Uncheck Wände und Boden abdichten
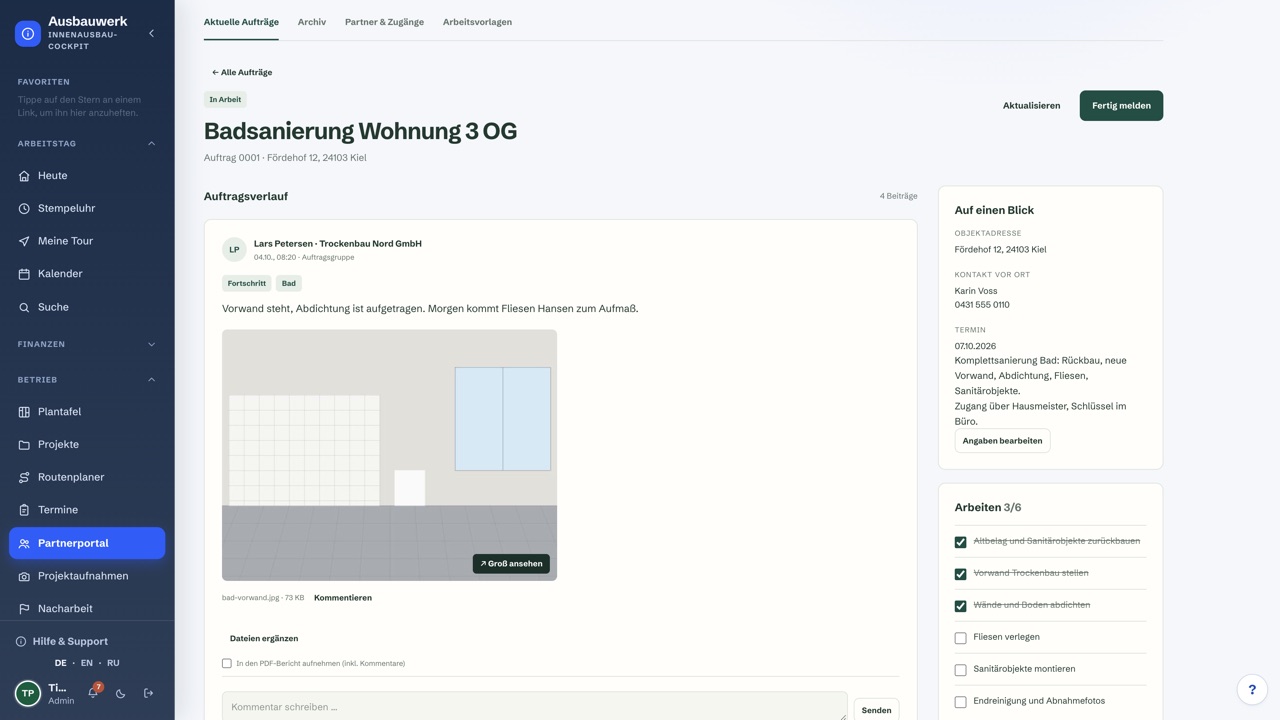 coord(961,606)
